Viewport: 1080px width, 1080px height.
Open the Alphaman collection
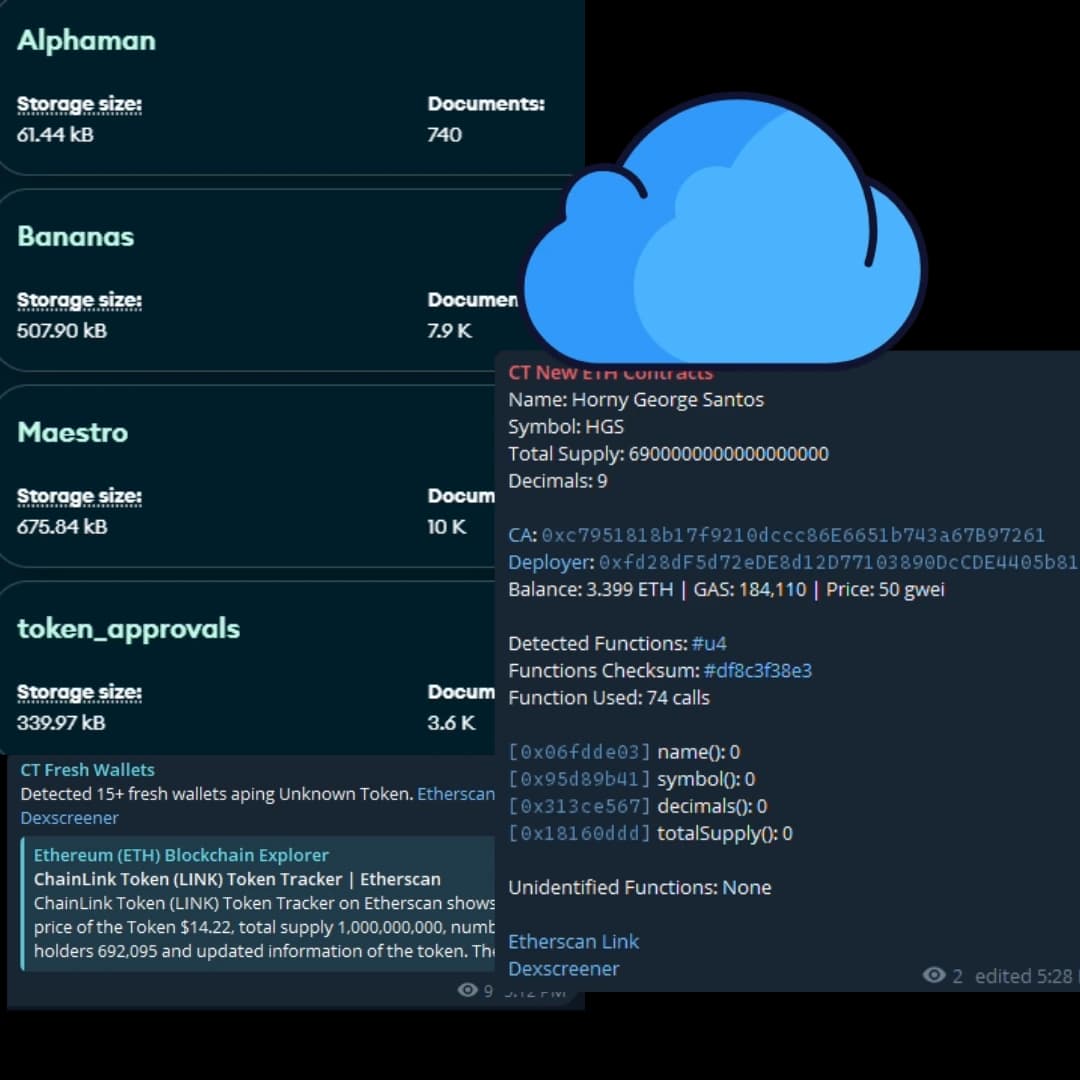click(86, 41)
